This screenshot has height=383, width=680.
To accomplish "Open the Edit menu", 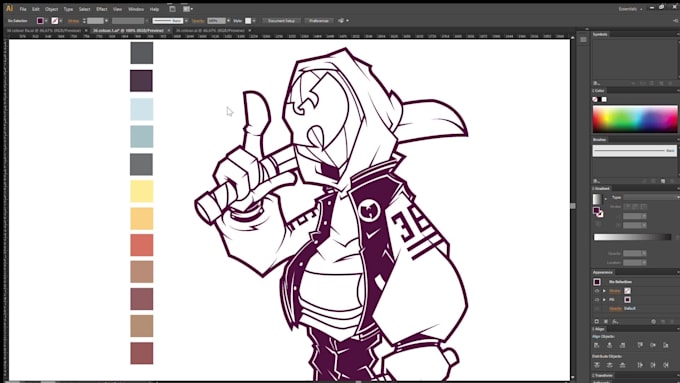I will coord(36,9).
